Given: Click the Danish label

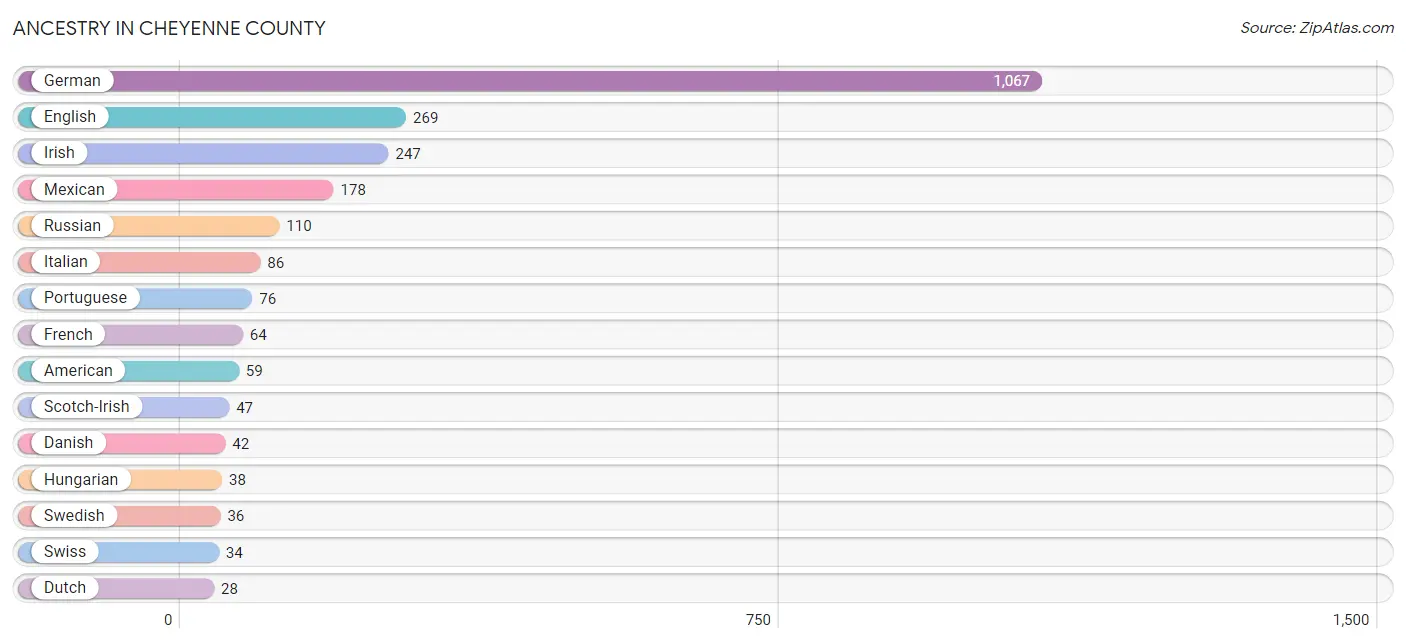Looking at the screenshot, I should [68, 443].
